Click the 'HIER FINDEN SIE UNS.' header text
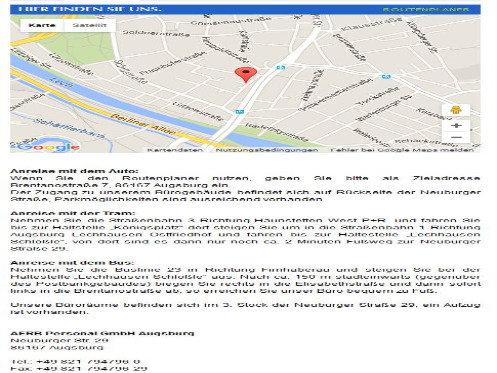This screenshot has height=373, width=497. (89, 9)
